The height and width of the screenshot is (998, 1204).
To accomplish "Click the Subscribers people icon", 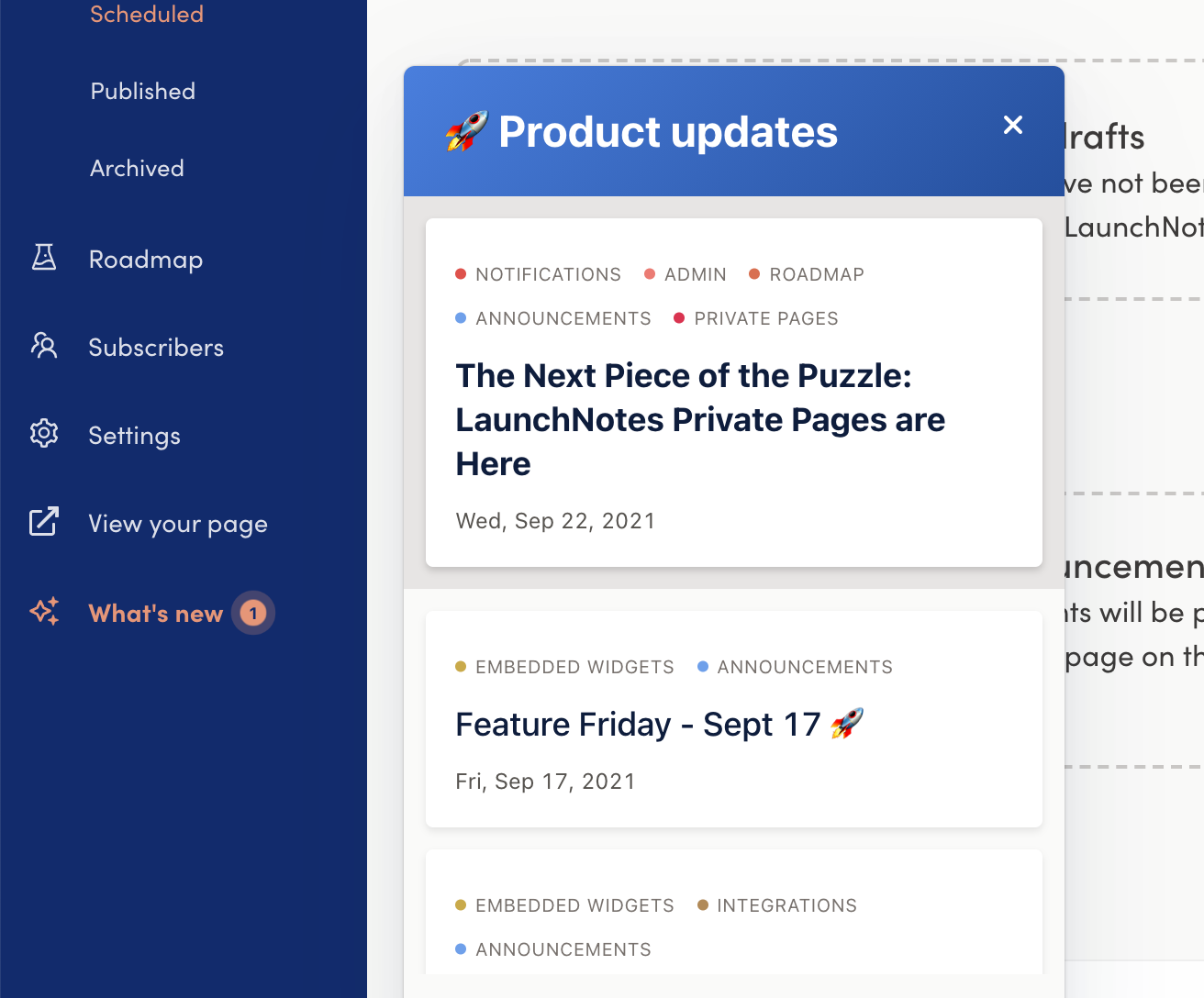I will pyautogui.click(x=44, y=346).
